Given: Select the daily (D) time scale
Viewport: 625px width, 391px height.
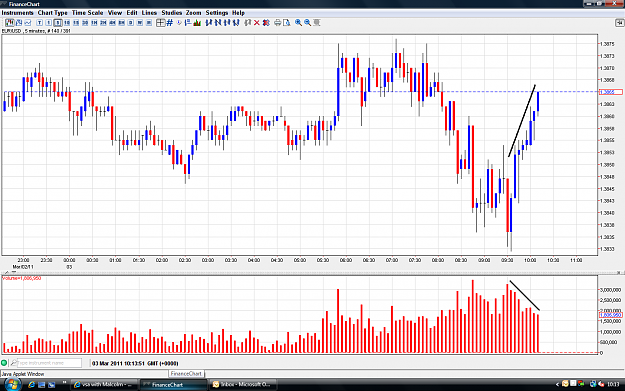Looking at the screenshot, I should tap(131, 23).
